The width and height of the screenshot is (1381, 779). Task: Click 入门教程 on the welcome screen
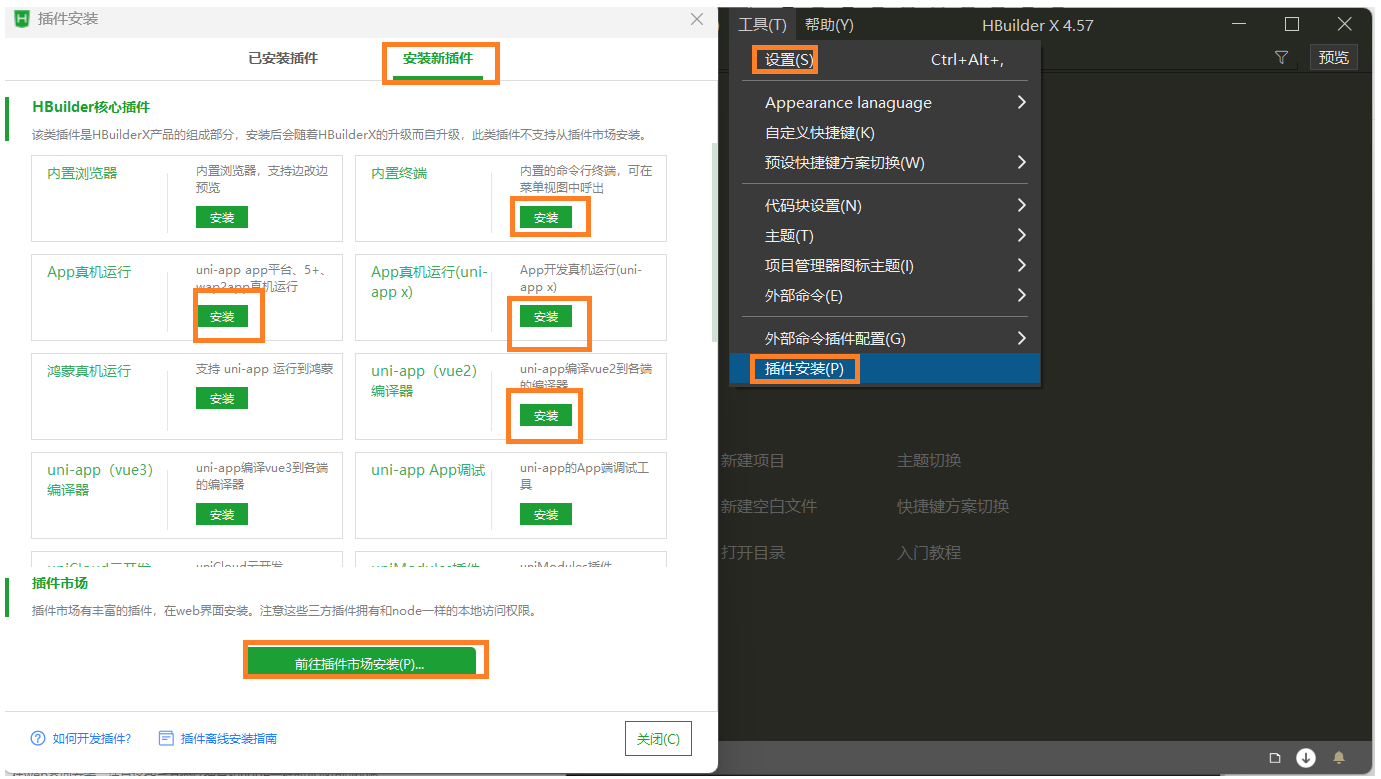click(929, 553)
